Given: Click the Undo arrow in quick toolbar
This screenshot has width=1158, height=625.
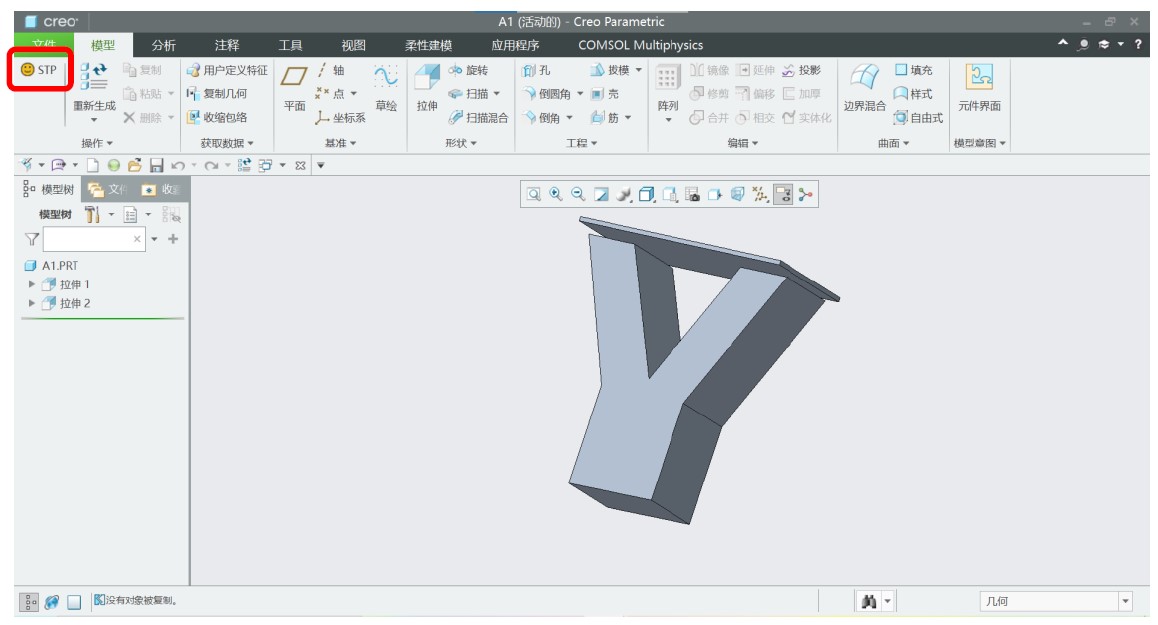Looking at the screenshot, I should (177, 165).
